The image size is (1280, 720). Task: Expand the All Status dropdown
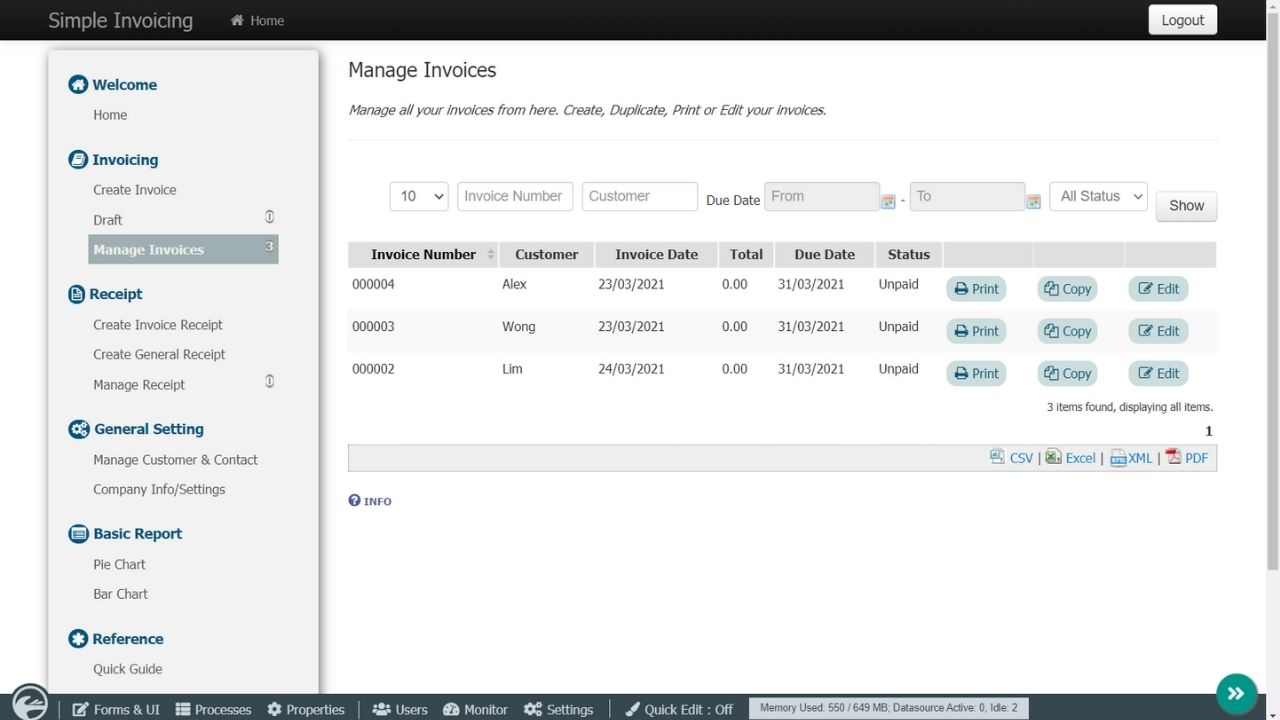(x=1098, y=196)
